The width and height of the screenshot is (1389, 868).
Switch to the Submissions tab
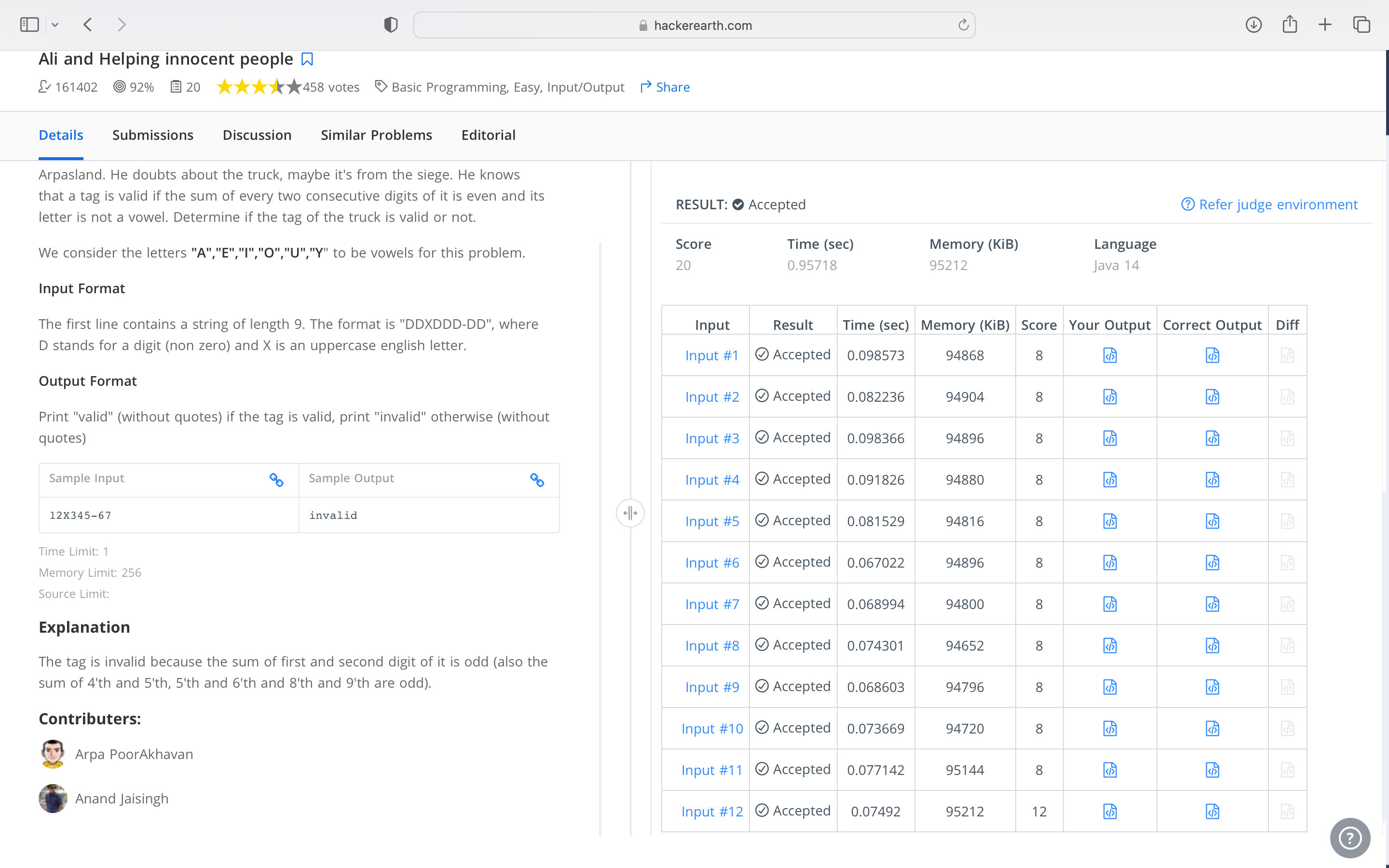pyautogui.click(x=153, y=135)
